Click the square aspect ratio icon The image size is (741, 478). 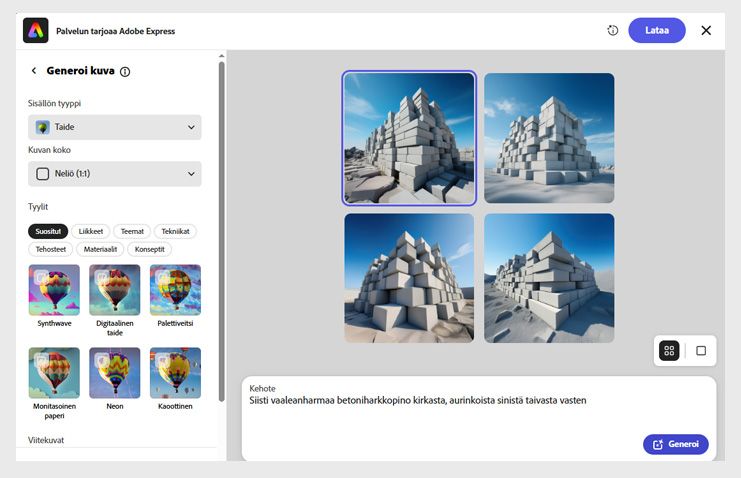pos(43,174)
